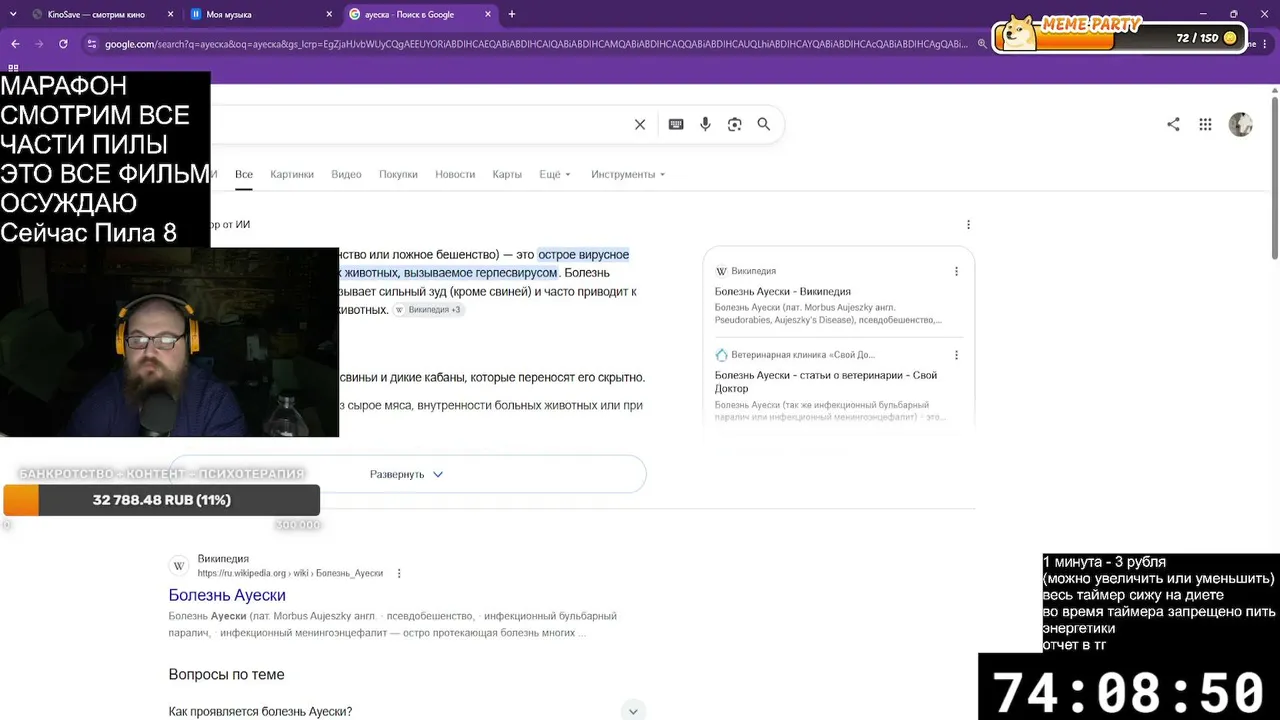Click the 'Вопросы по теме' heading
This screenshot has height=720, width=1280.
(x=227, y=675)
